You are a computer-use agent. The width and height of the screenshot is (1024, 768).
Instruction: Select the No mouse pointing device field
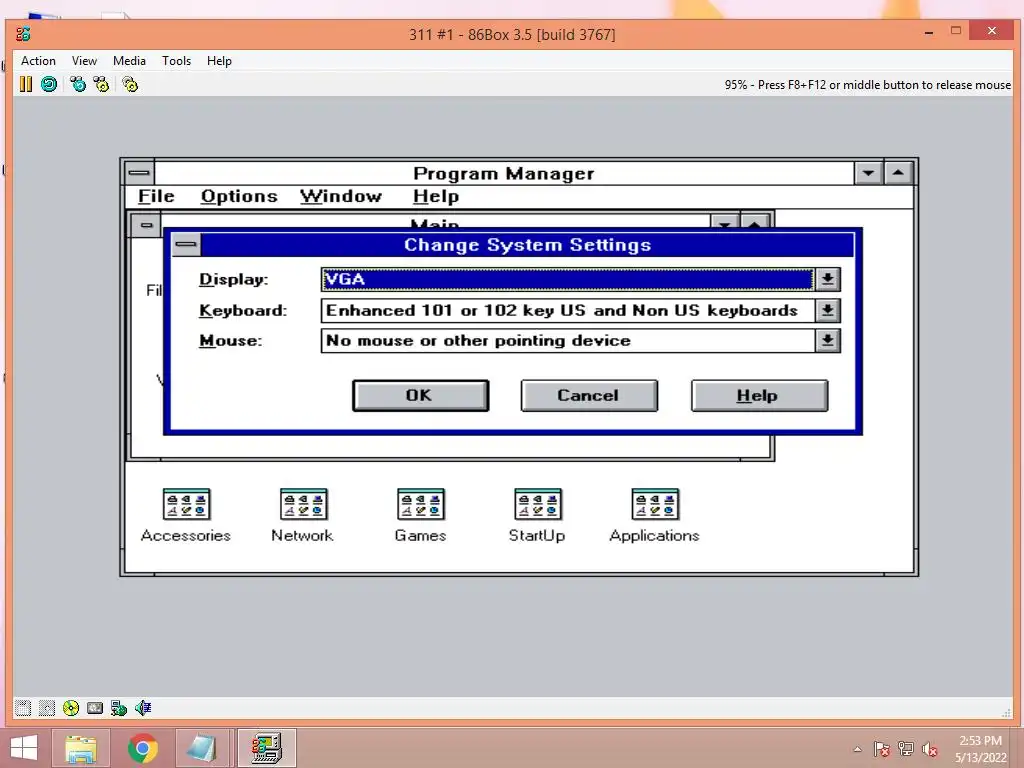pos(568,340)
